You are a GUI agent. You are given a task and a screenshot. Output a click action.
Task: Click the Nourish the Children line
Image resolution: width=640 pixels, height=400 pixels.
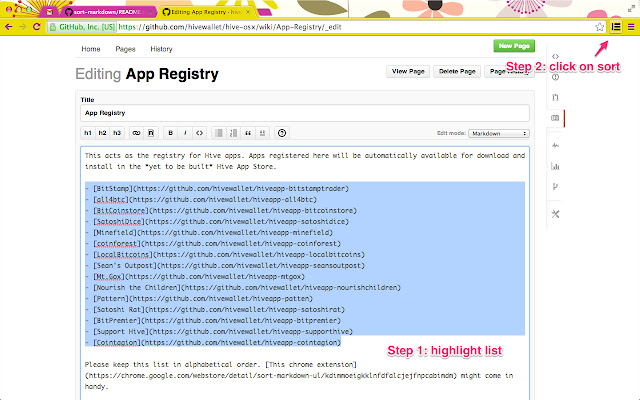243,287
